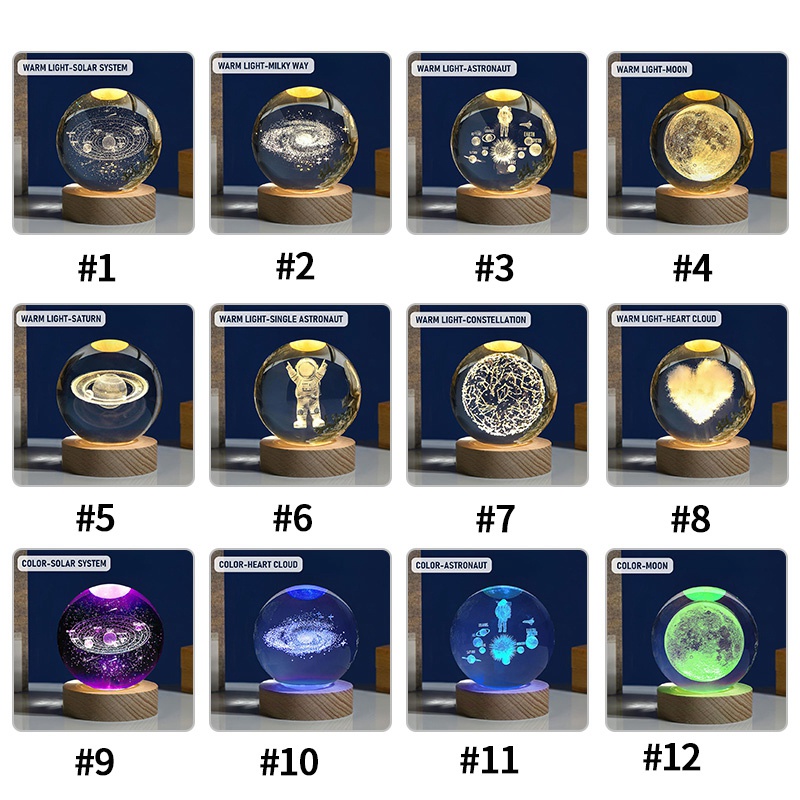Click the #12 option number label

(x=672, y=757)
